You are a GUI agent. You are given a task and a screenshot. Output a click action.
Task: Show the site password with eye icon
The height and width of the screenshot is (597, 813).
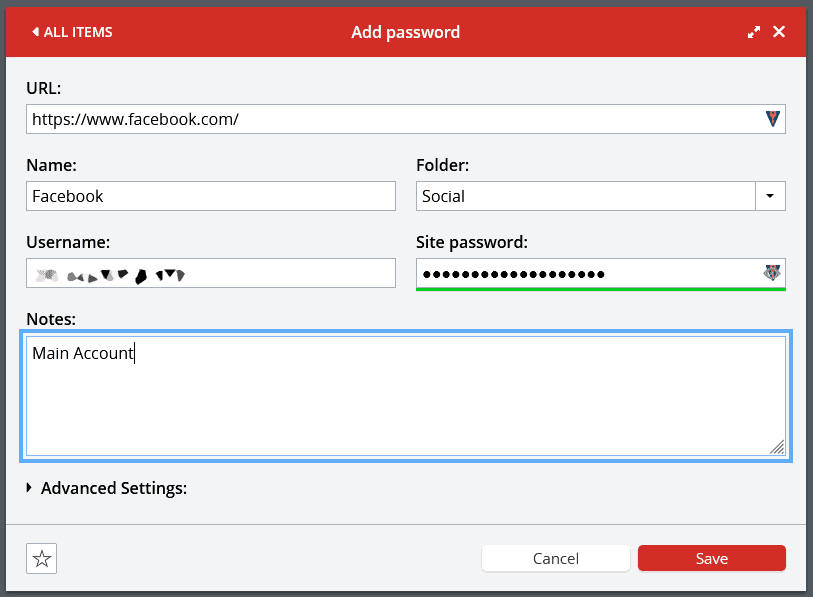coord(772,272)
